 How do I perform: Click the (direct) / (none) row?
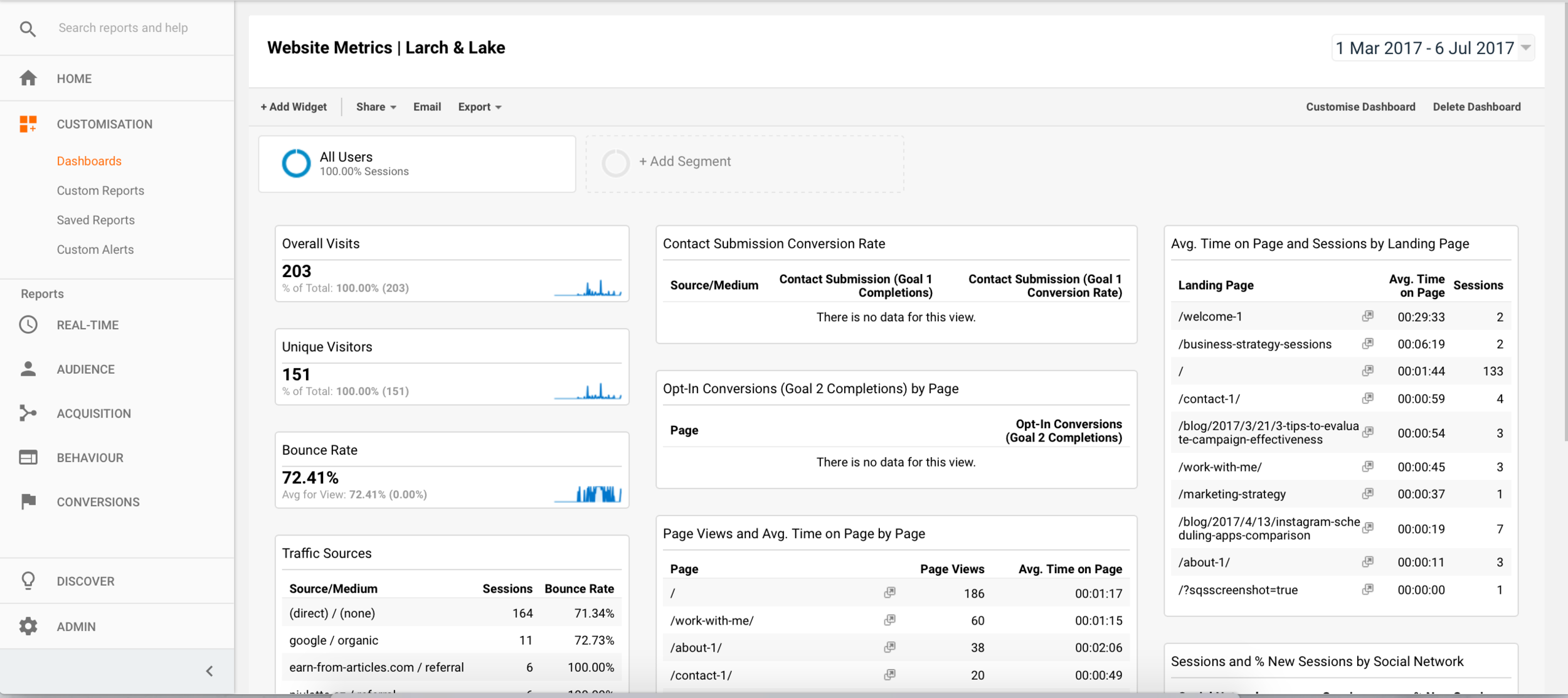452,613
